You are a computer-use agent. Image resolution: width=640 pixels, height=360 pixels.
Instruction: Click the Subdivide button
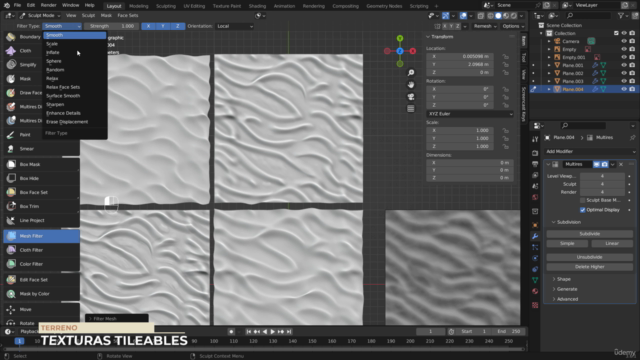[x=590, y=234]
